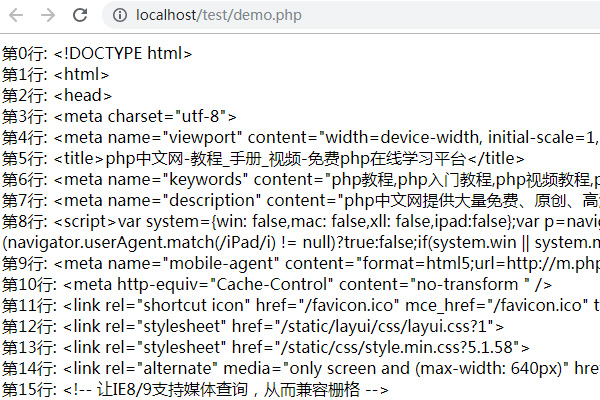Click the Cache-Control meta line
This screenshot has height=400, width=600.
point(277,285)
